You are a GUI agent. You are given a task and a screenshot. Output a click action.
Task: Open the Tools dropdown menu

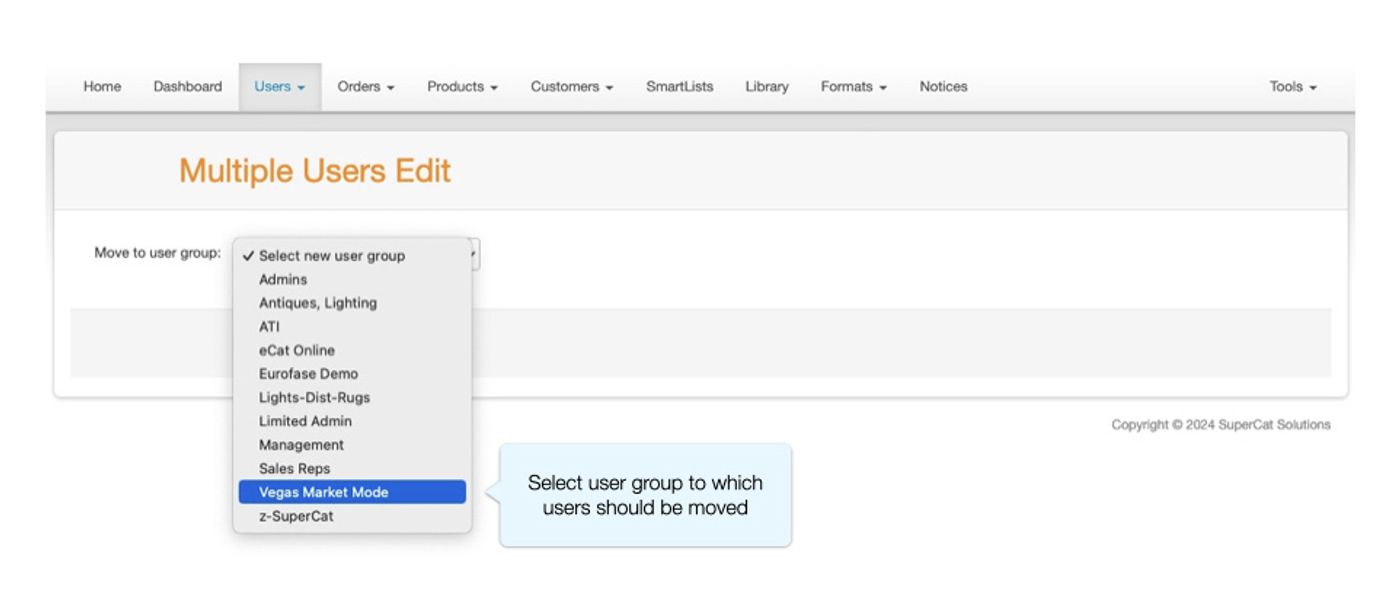(1293, 87)
